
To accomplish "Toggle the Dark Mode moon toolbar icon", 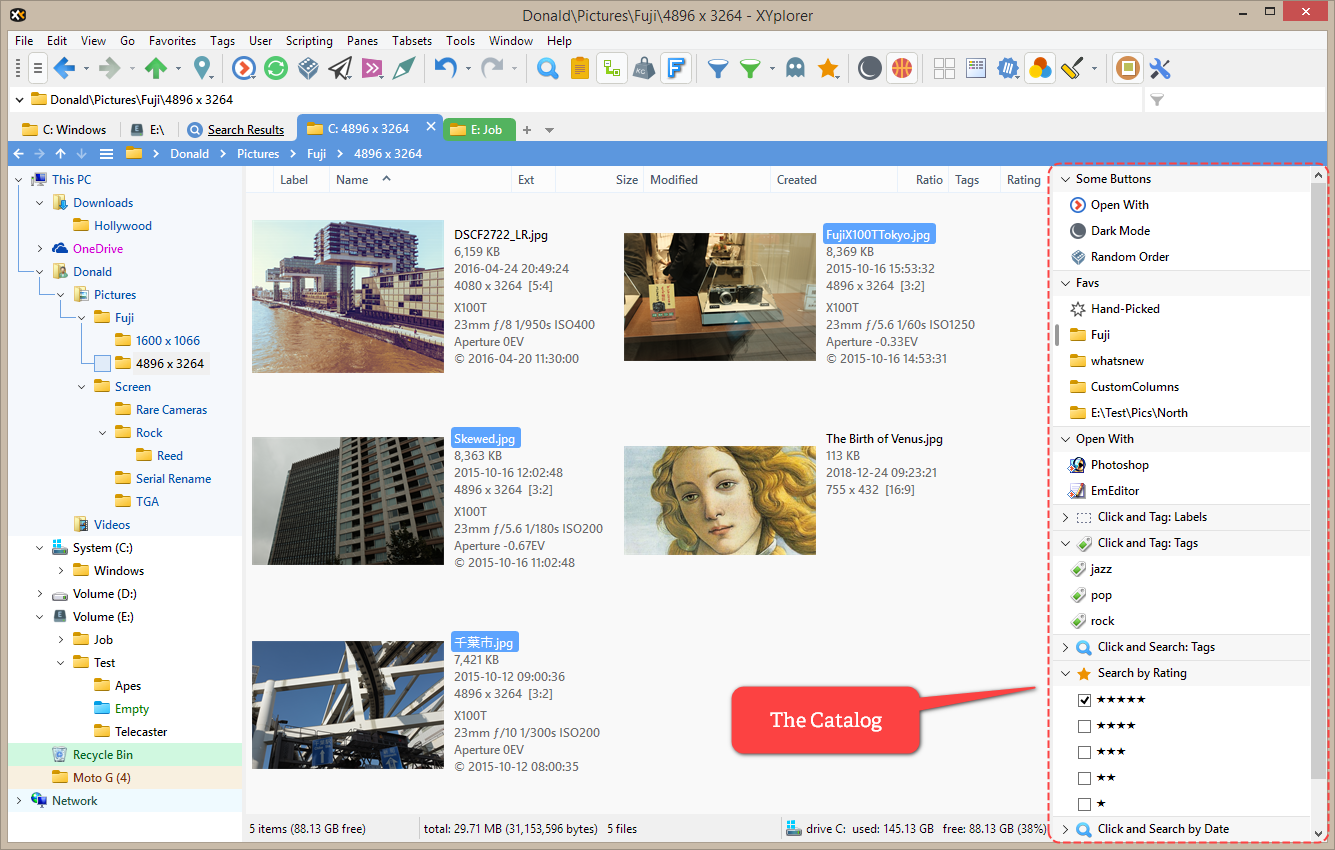I will [x=870, y=69].
